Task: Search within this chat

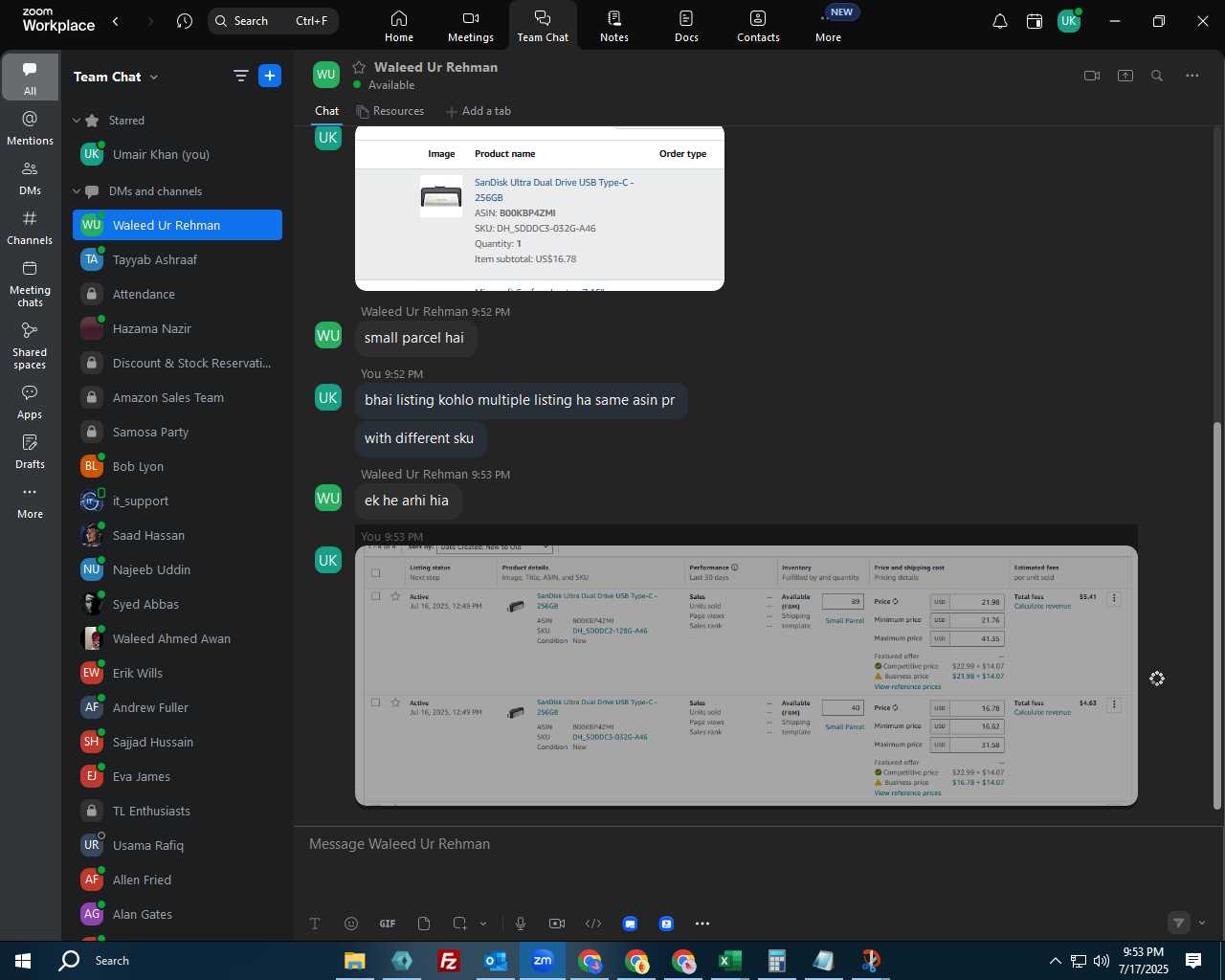Action: 1157,76
